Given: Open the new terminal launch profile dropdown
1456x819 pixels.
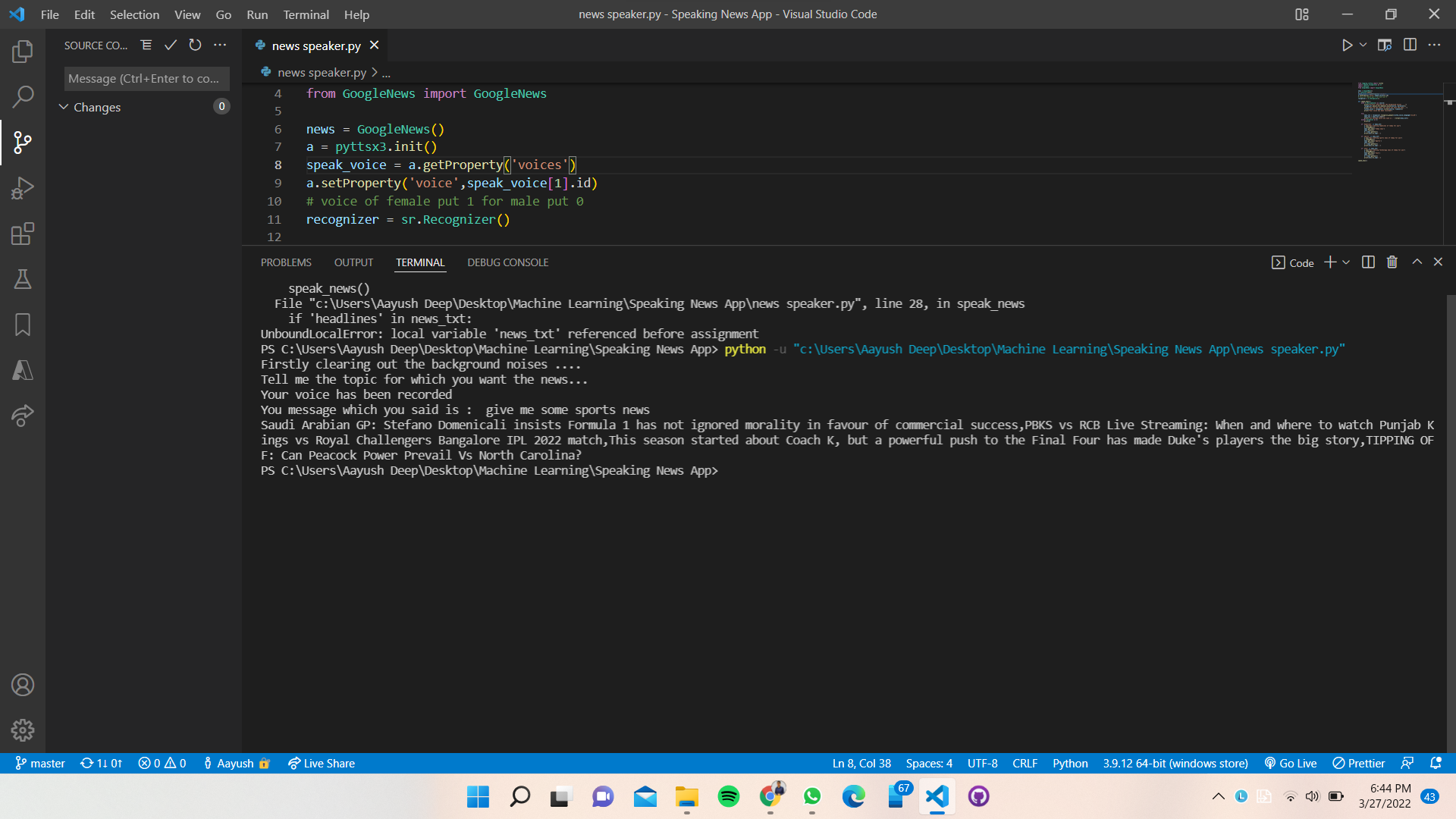Looking at the screenshot, I should [1346, 262].
